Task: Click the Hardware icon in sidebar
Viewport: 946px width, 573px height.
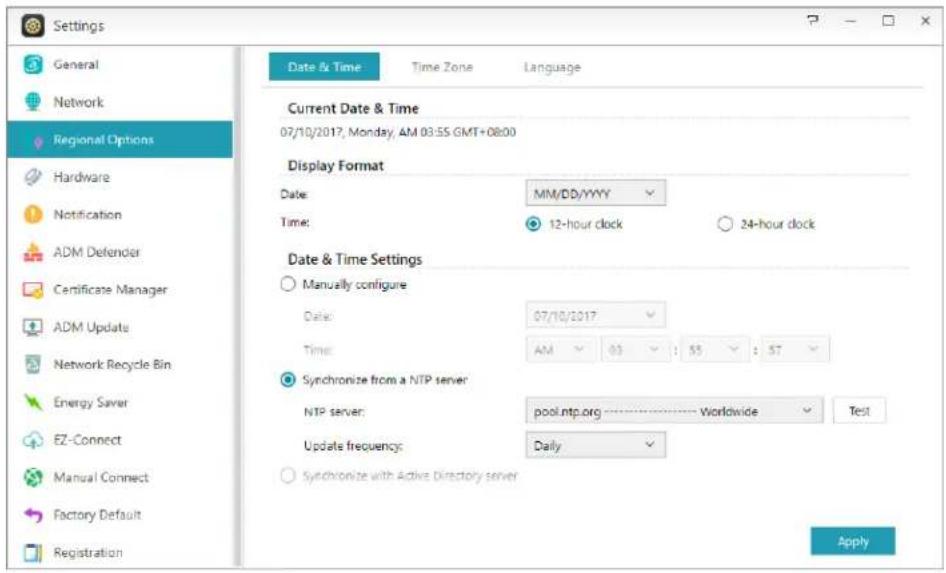Action: [33, 177]
